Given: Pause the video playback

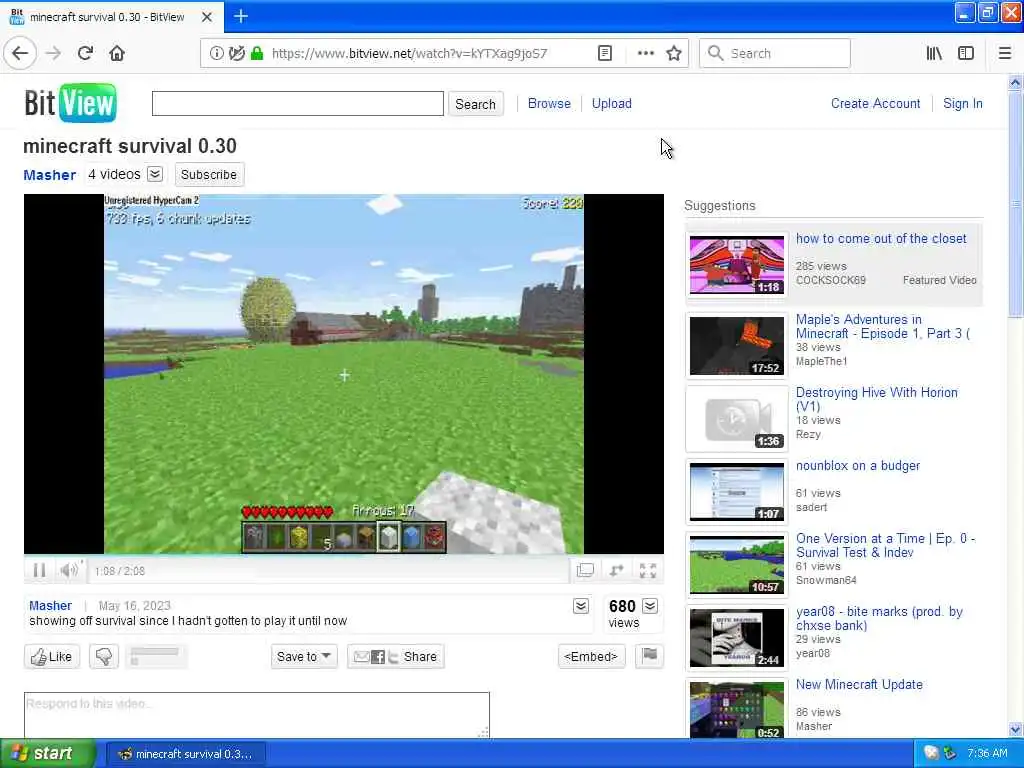Looking at the screenshot, I should 39,571.
